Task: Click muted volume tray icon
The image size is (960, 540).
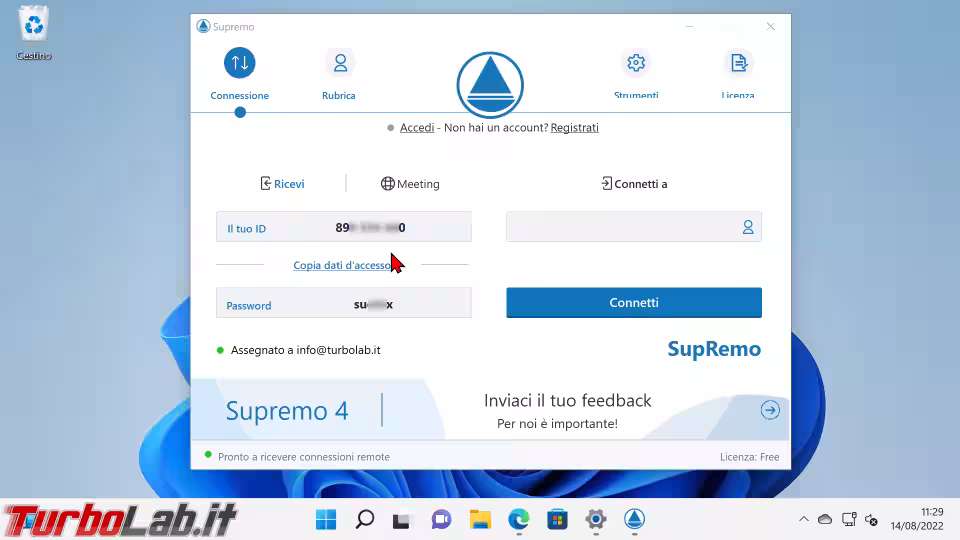Action: [871, 520]
